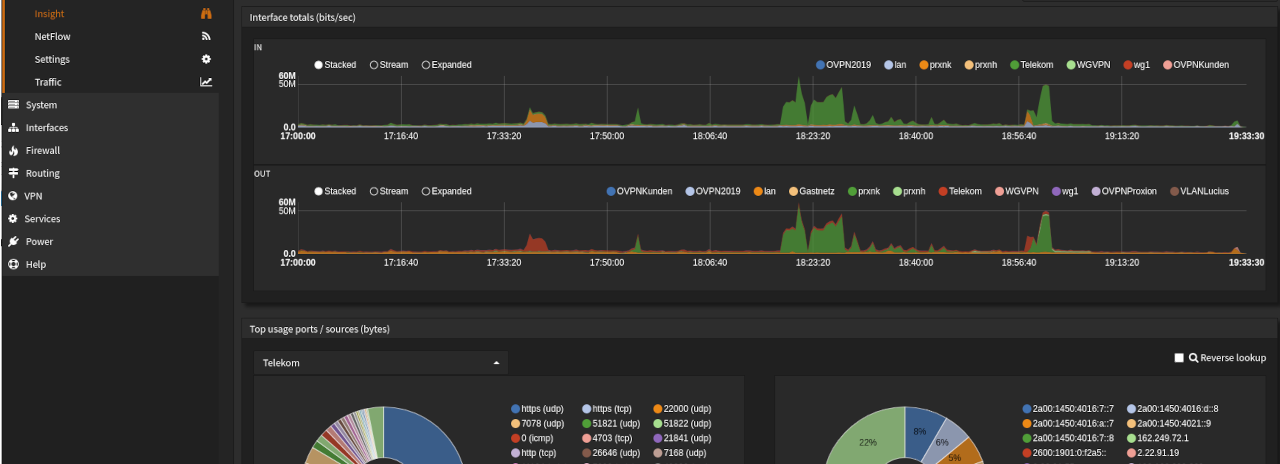Expand the Power menu section
The width and height of the screenshot is (1280, 464).
point(110,242)
